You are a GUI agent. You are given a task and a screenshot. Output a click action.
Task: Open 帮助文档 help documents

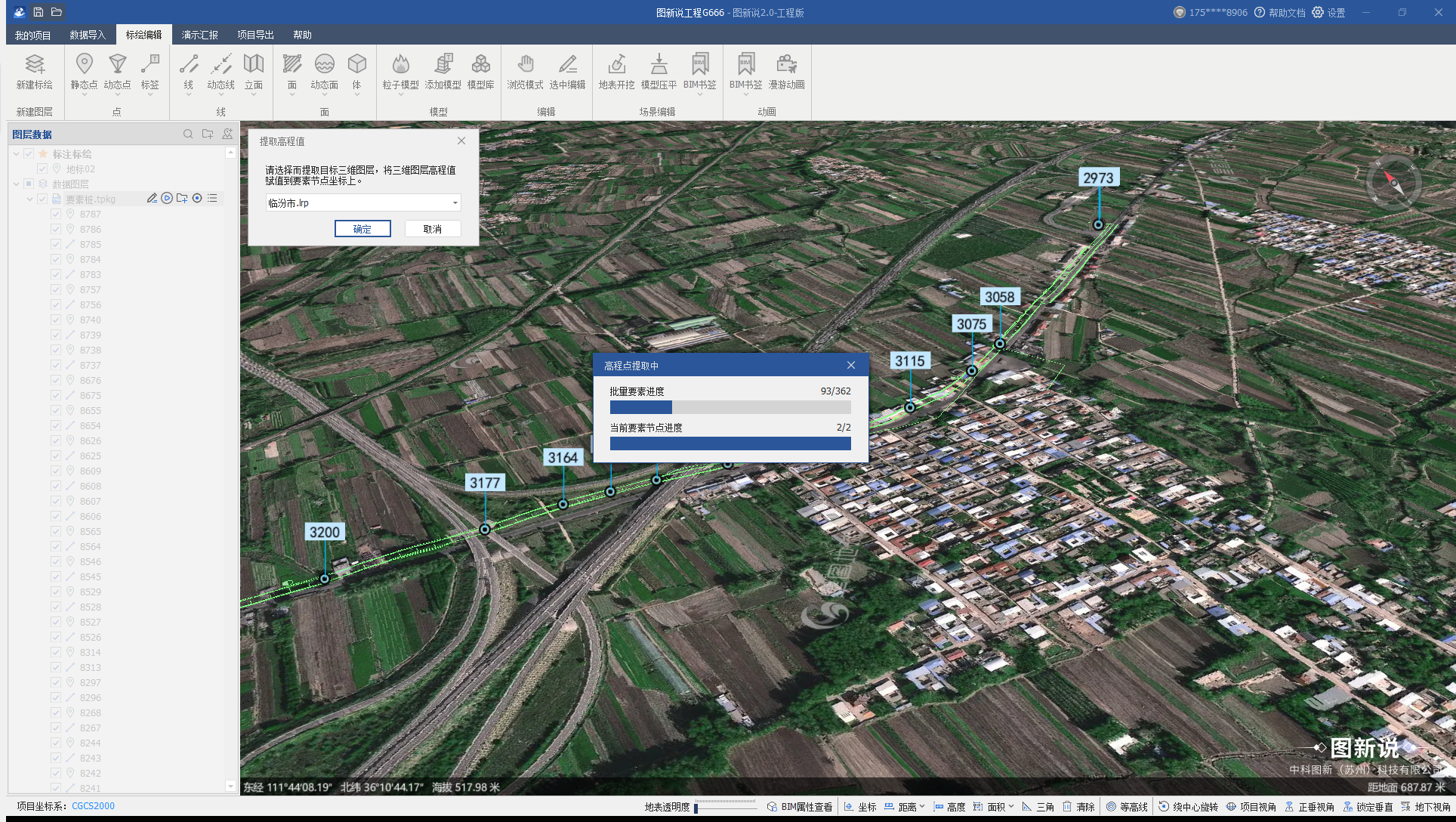pyautogui.click(x=1280, y=12)
